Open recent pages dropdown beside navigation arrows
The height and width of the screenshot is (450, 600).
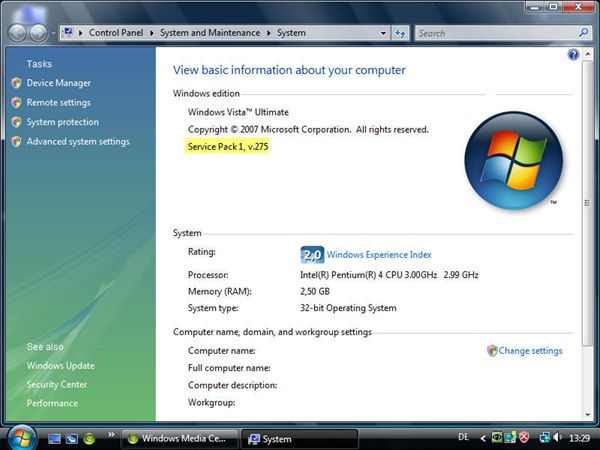(x=53, y=34)
